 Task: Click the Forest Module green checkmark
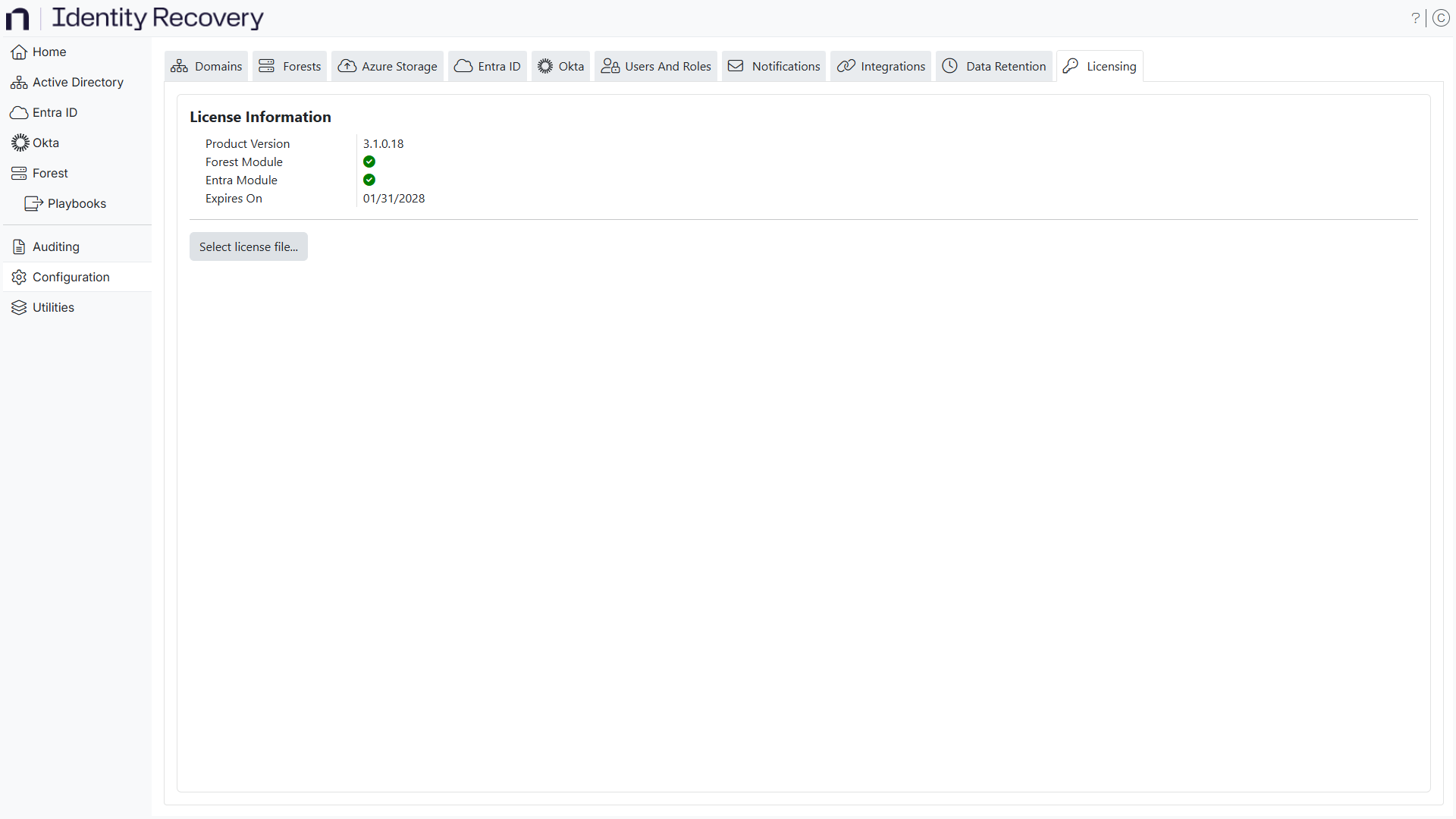[x=369, y=162]
